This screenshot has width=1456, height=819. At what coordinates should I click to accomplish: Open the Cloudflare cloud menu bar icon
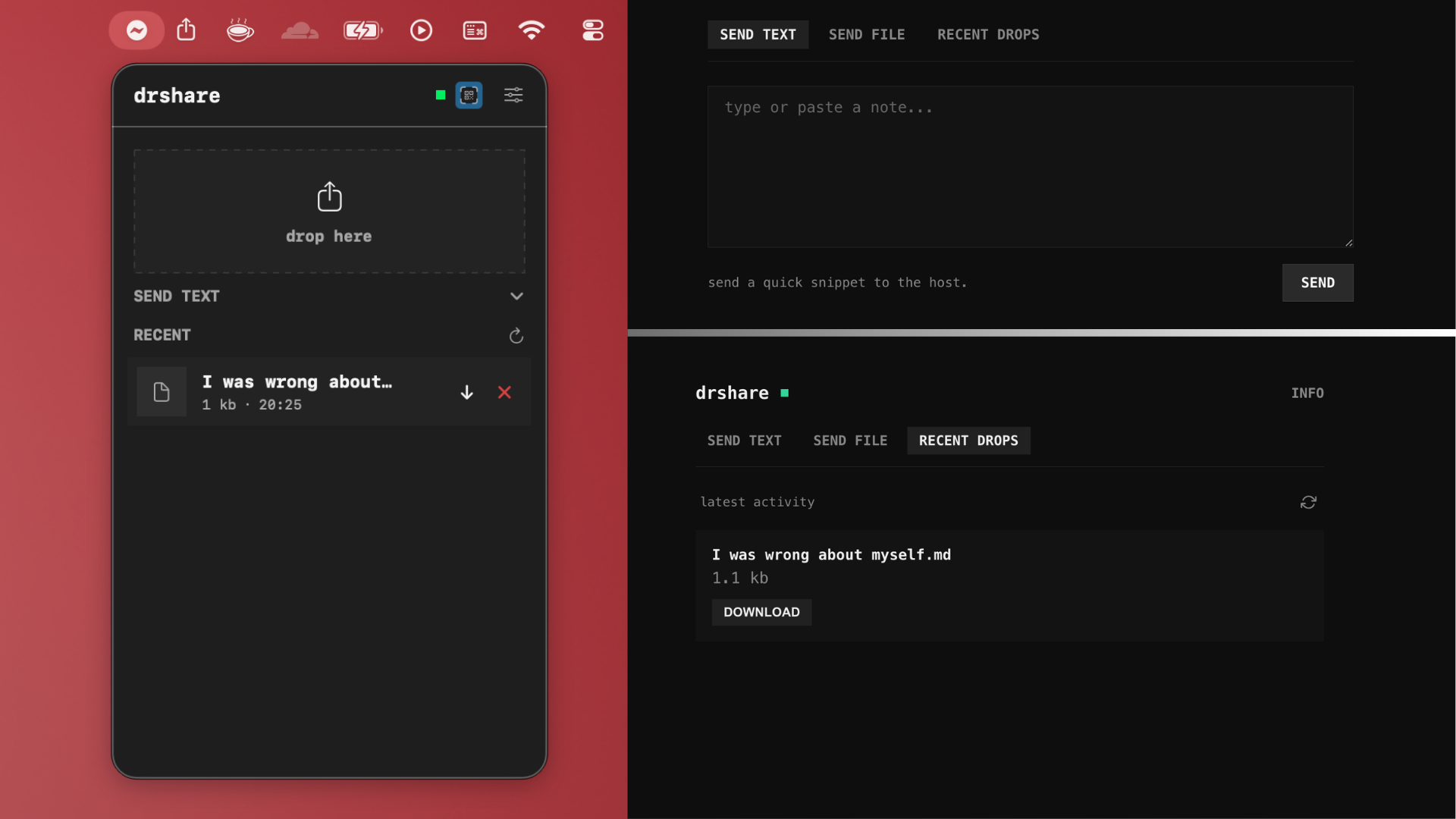(300, 31)
